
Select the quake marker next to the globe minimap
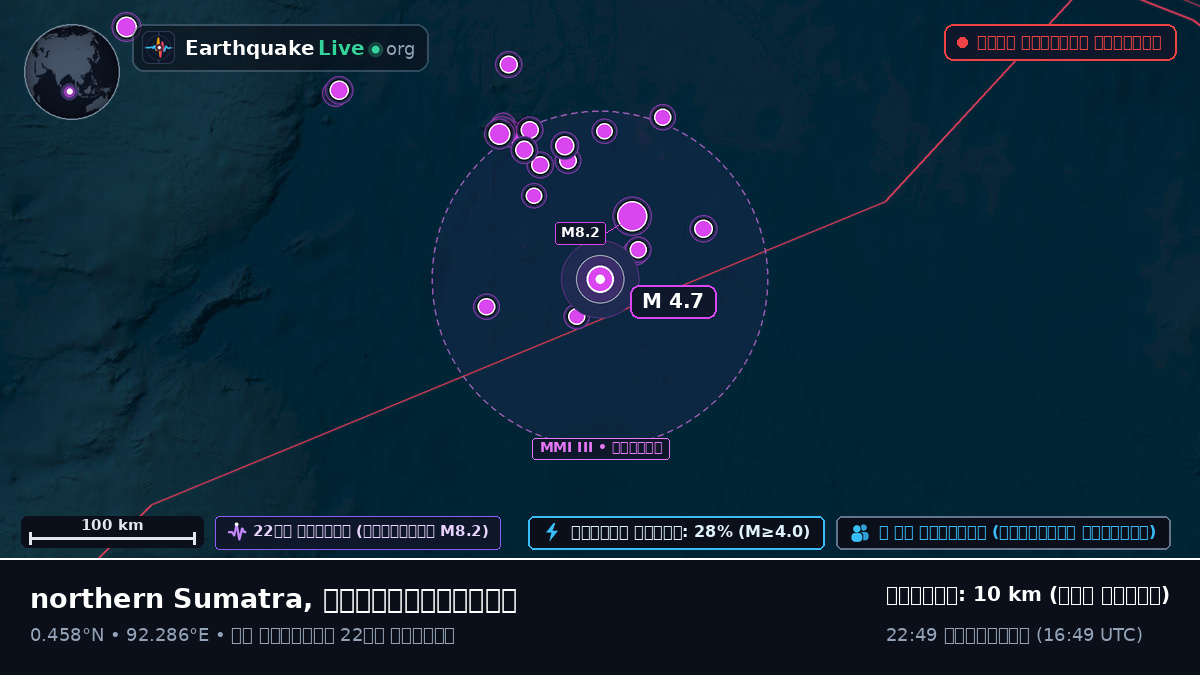pyautogui.click(x=126, y=27)
